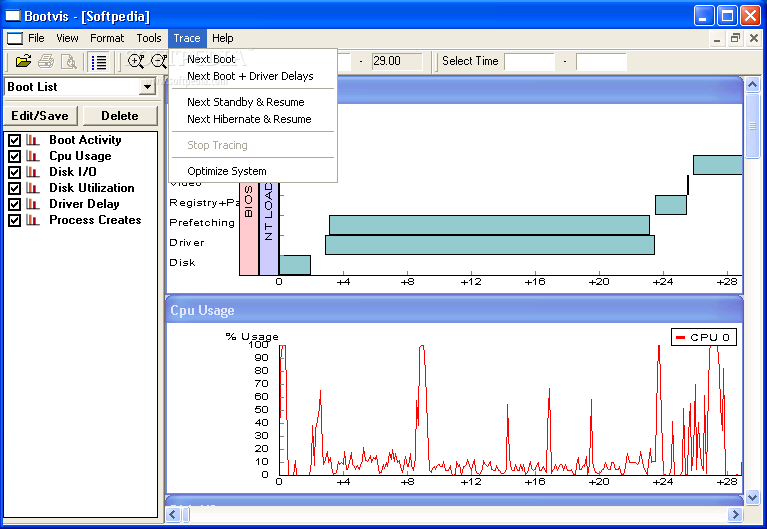
Task: Click the long Driver activity bar
Action: (490, 245)
